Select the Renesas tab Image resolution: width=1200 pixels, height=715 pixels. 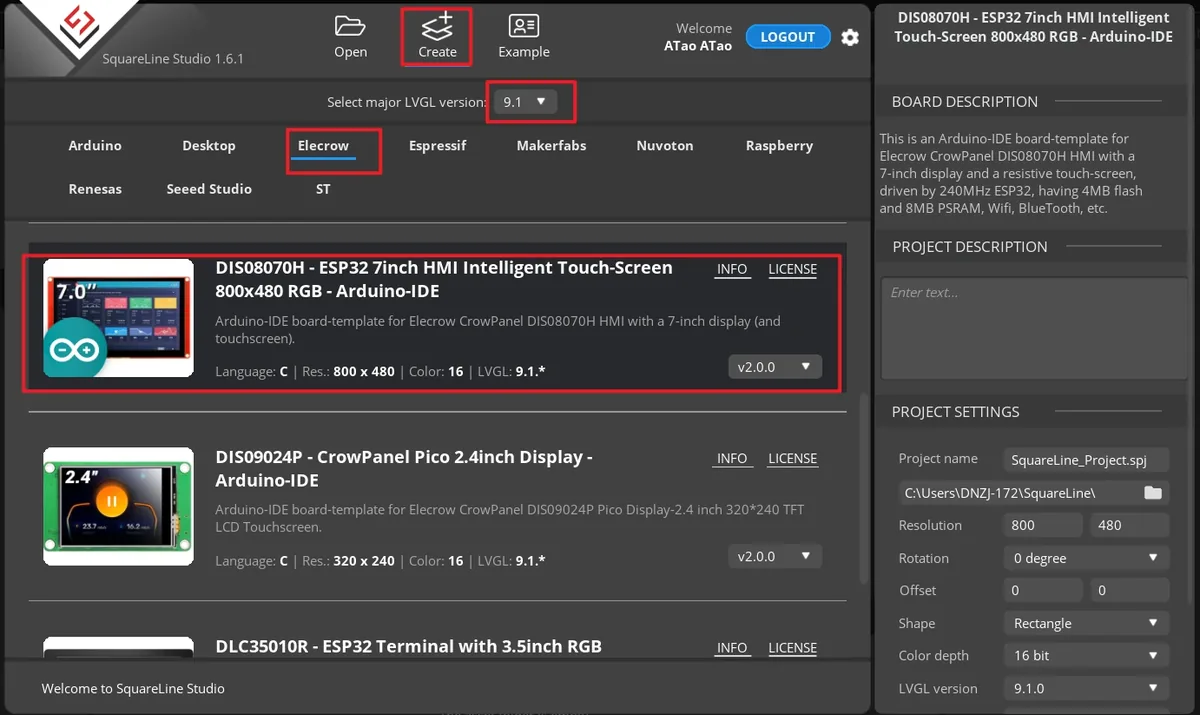(95, 189)
